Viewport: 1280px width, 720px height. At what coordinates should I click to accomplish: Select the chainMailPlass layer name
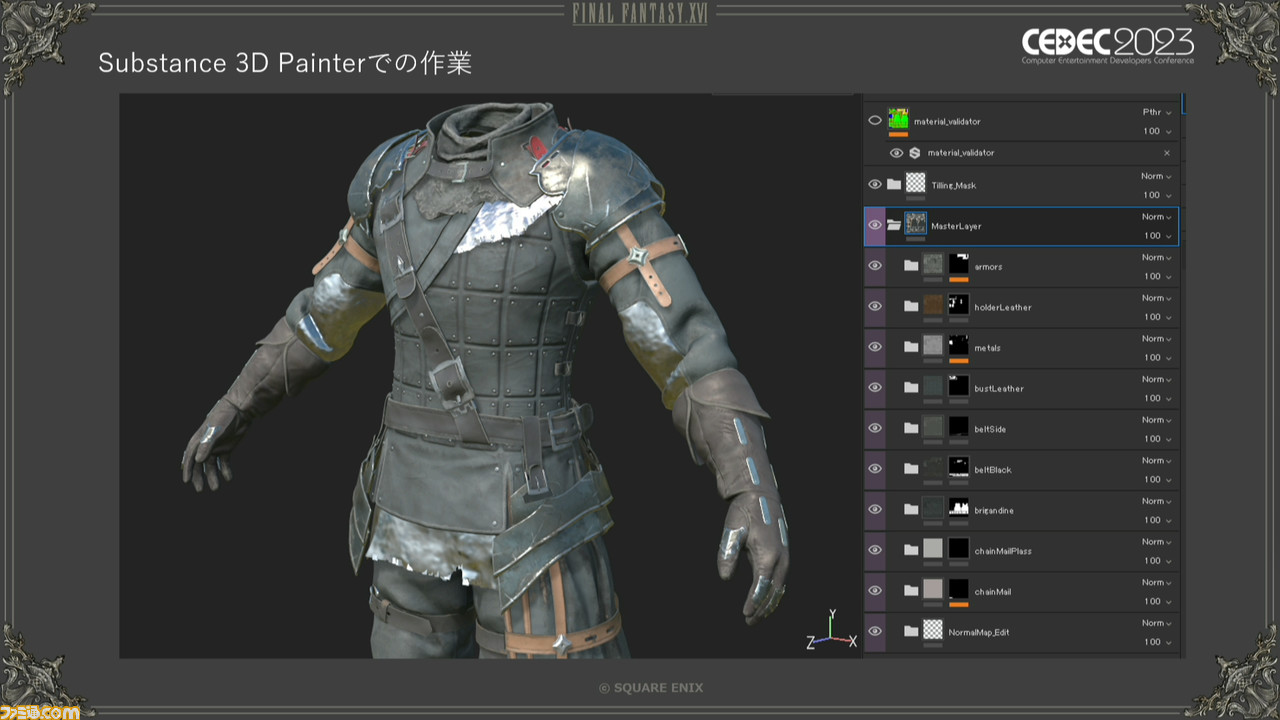click(1003, 551)
